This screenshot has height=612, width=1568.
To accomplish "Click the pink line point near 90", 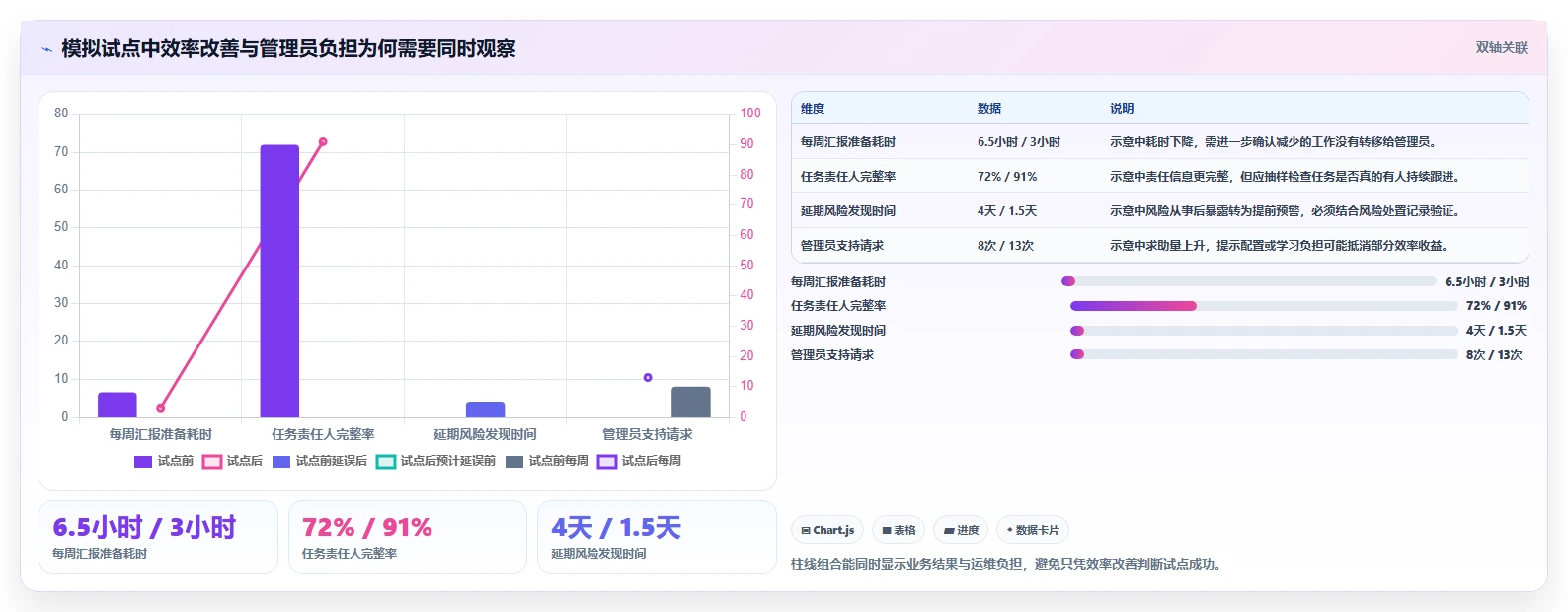I will click(x=323, y=142).
